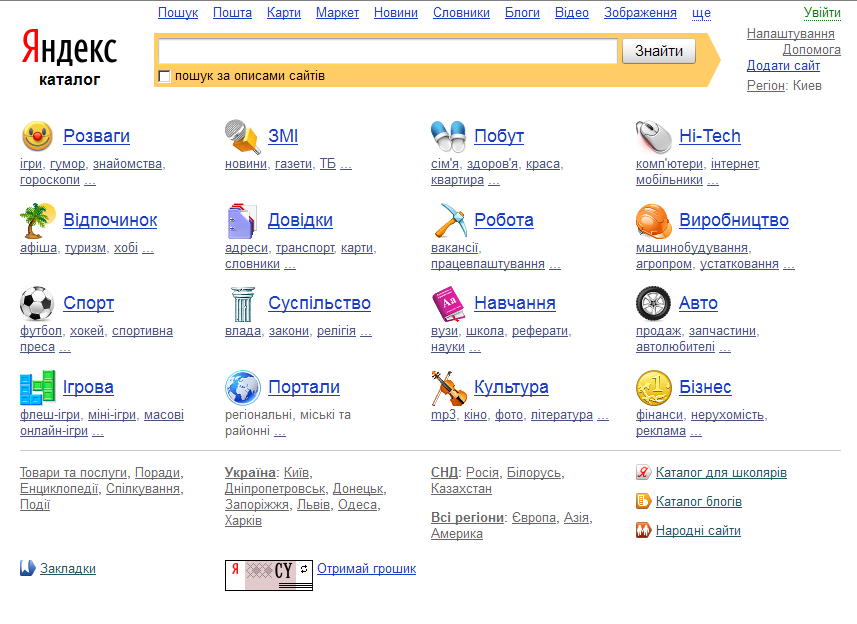Viewport: 857px width, 624px height.
Task: Click the red icon beside Народні сайти
Action: tap(643, 530)
